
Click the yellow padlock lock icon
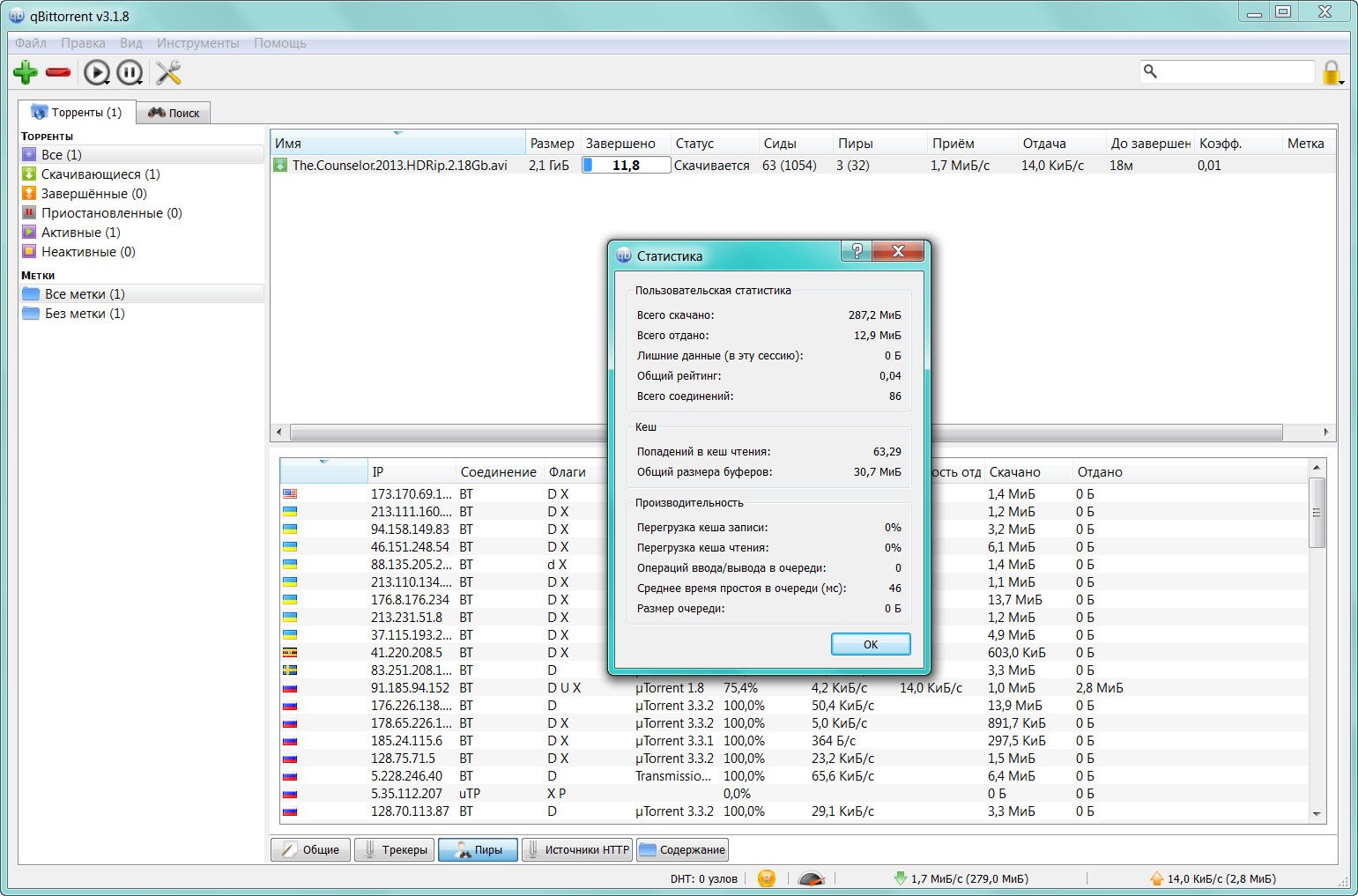coord(1332,72)
